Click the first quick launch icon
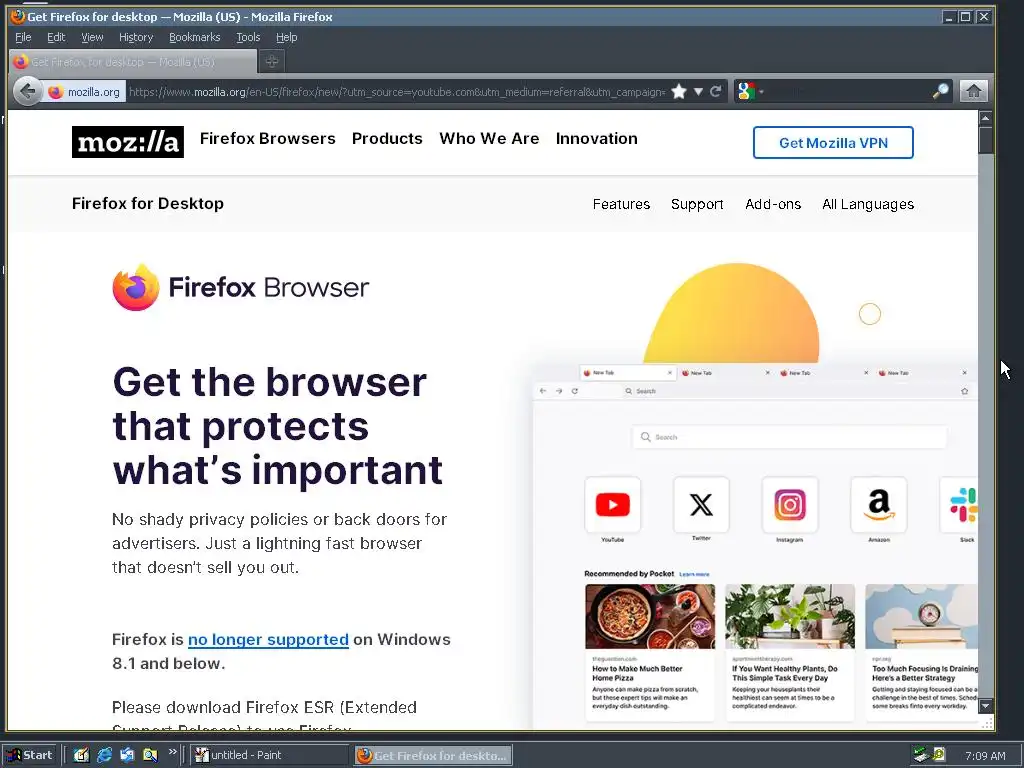This screenshot has width=1024, height=768. tap(81, 755)
